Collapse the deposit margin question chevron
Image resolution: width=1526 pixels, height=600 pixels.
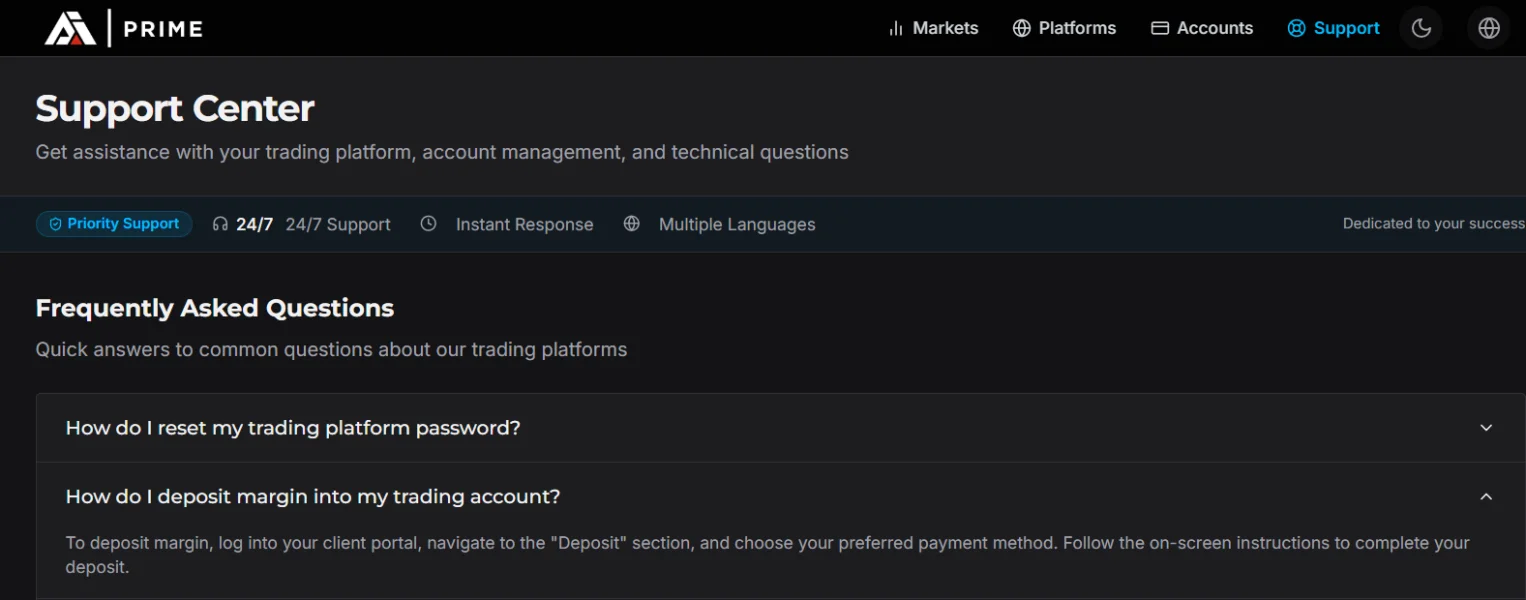pos(1486,496)
